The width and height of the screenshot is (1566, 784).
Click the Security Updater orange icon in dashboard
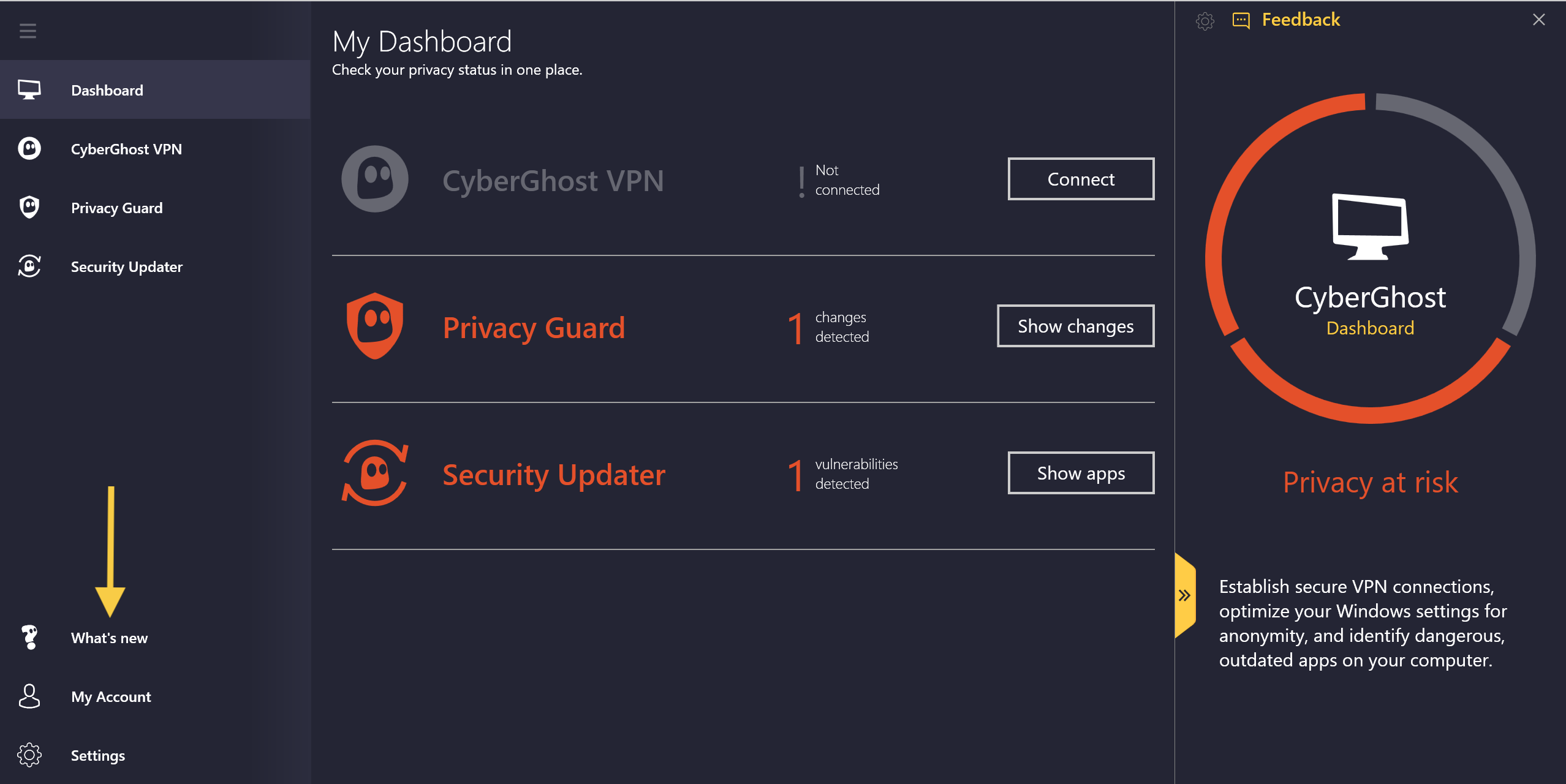(374, 472)
